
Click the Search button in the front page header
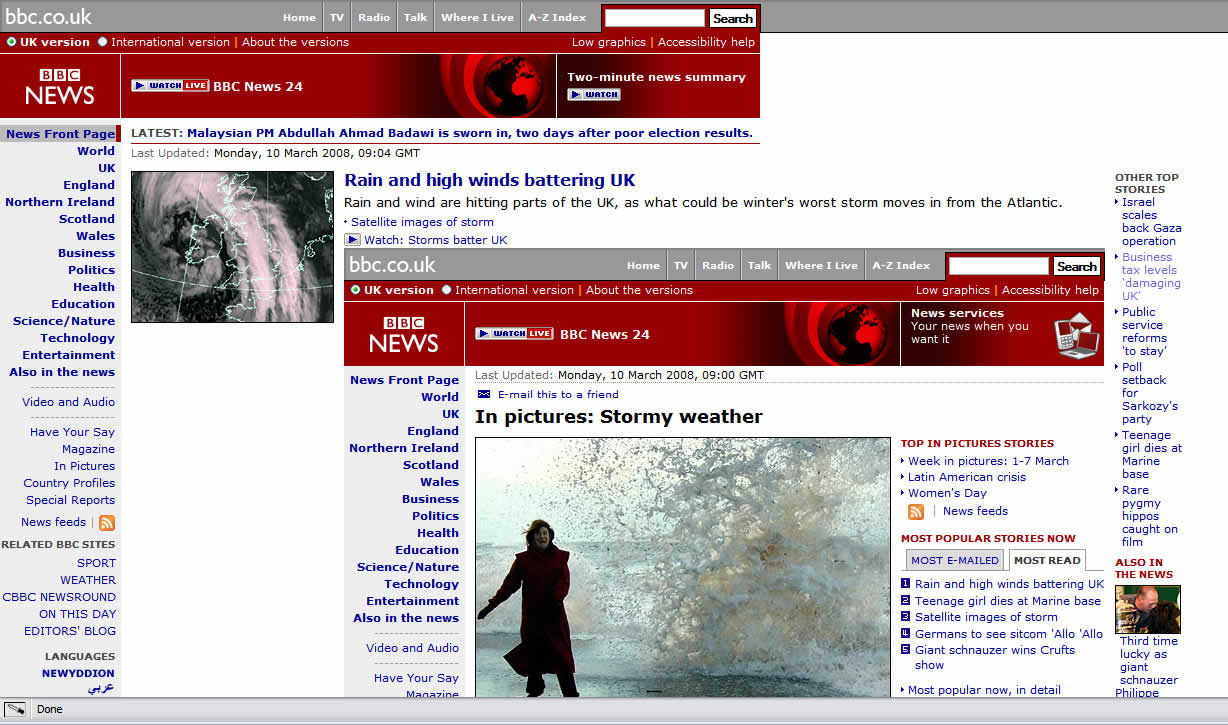[x=733, y=18]
